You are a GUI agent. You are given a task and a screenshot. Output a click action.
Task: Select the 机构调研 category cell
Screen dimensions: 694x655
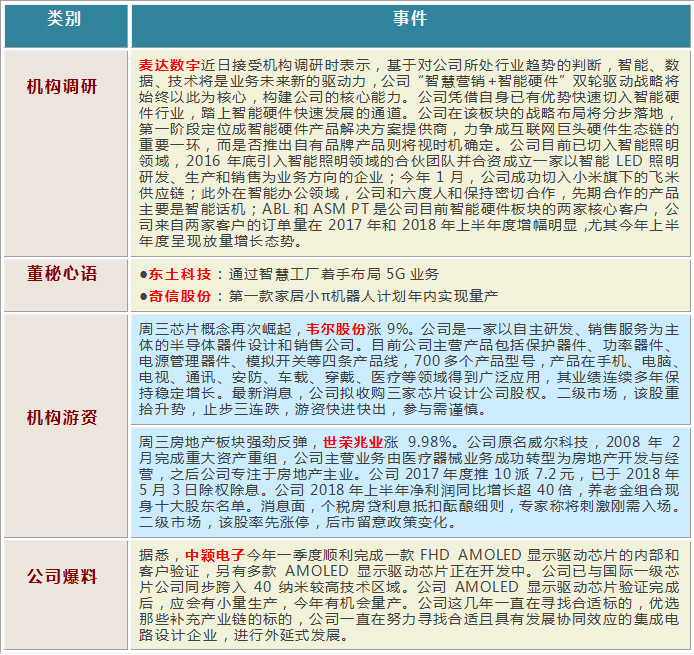[x=65, y=86]
